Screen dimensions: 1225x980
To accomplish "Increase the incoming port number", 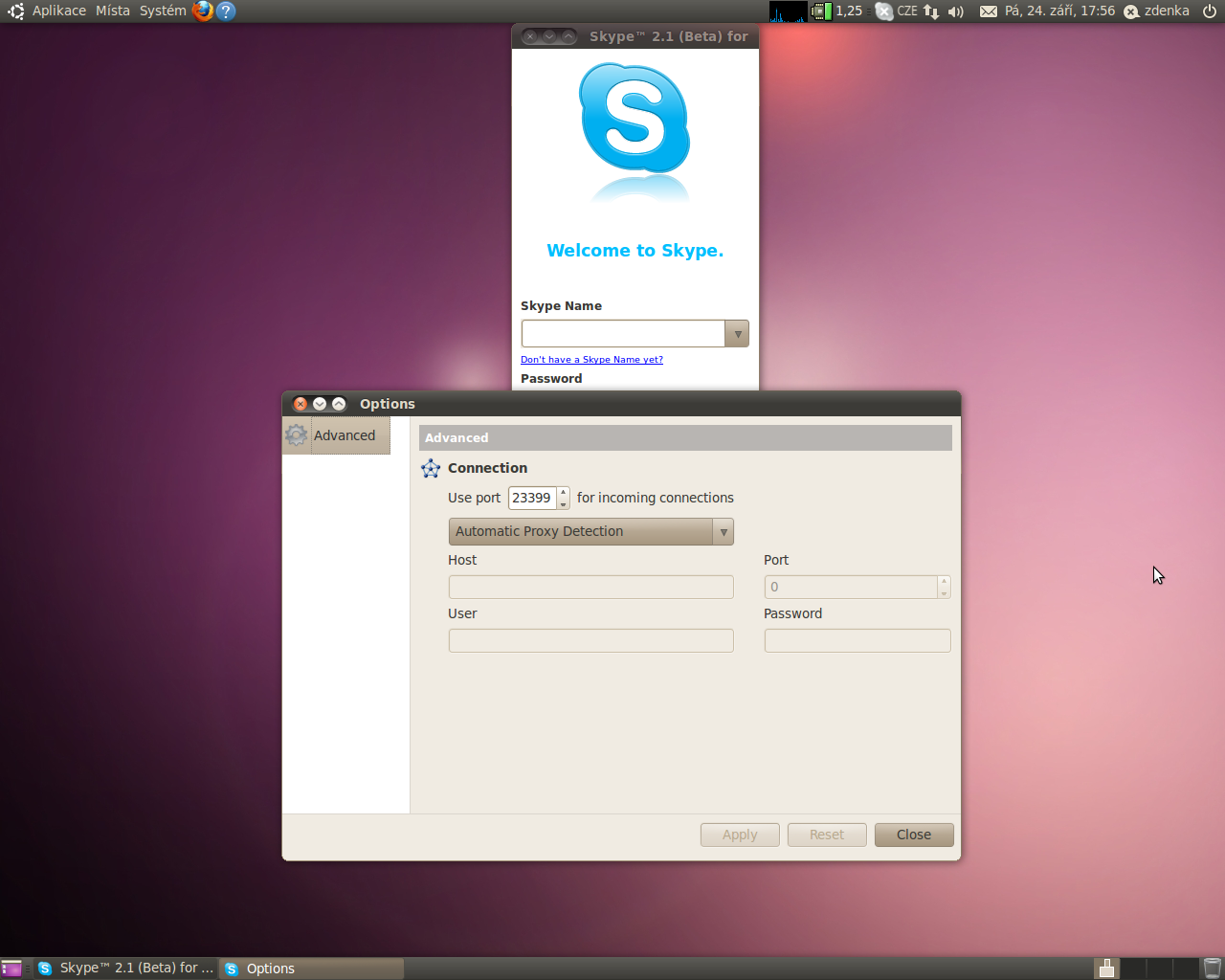I will tap(563, 492).
